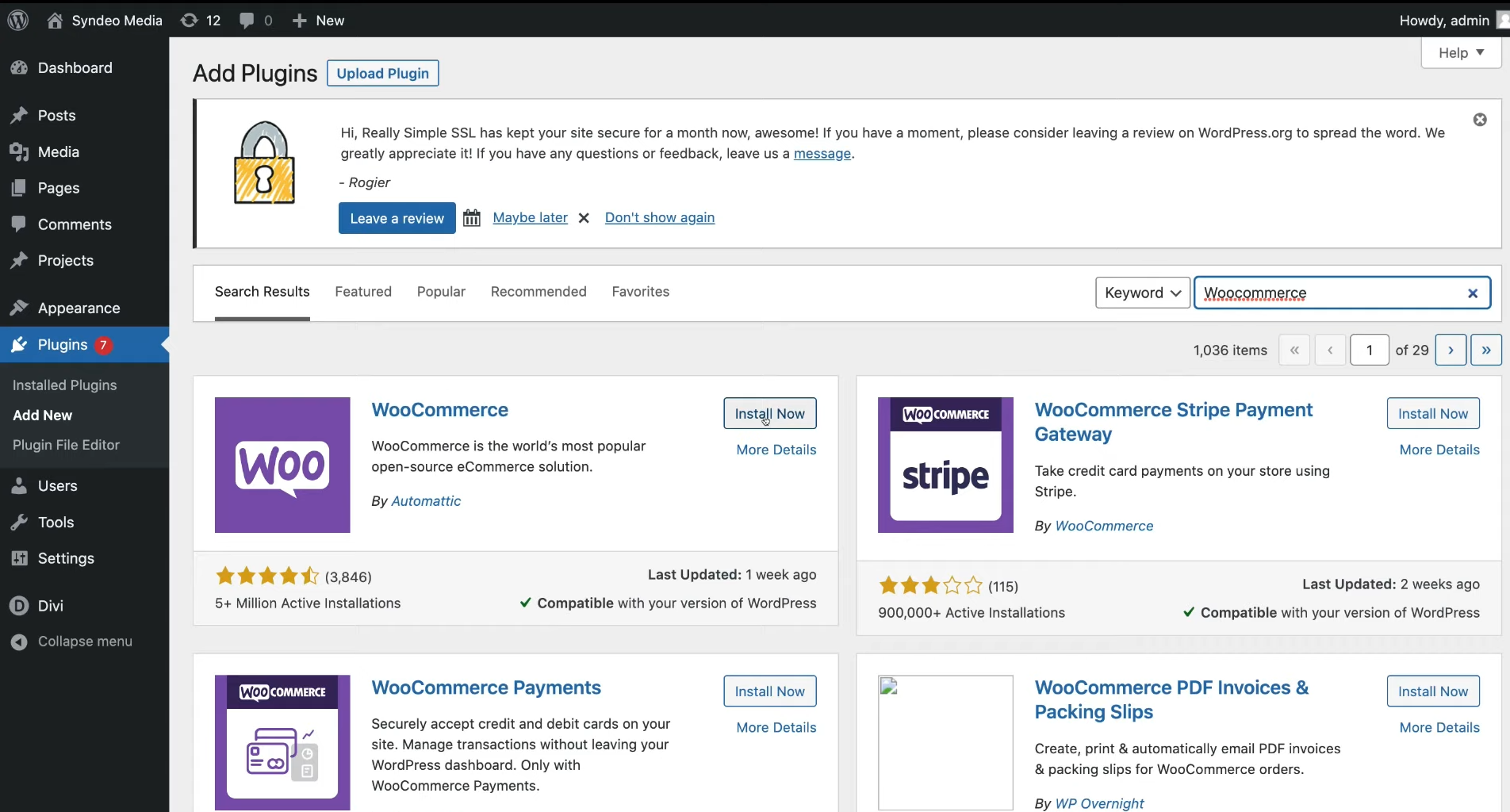This screenshot has width=1510, height=812.
Task: Install WooCommerce Stripe Payment Gateway
Action: pos(1433,413)
